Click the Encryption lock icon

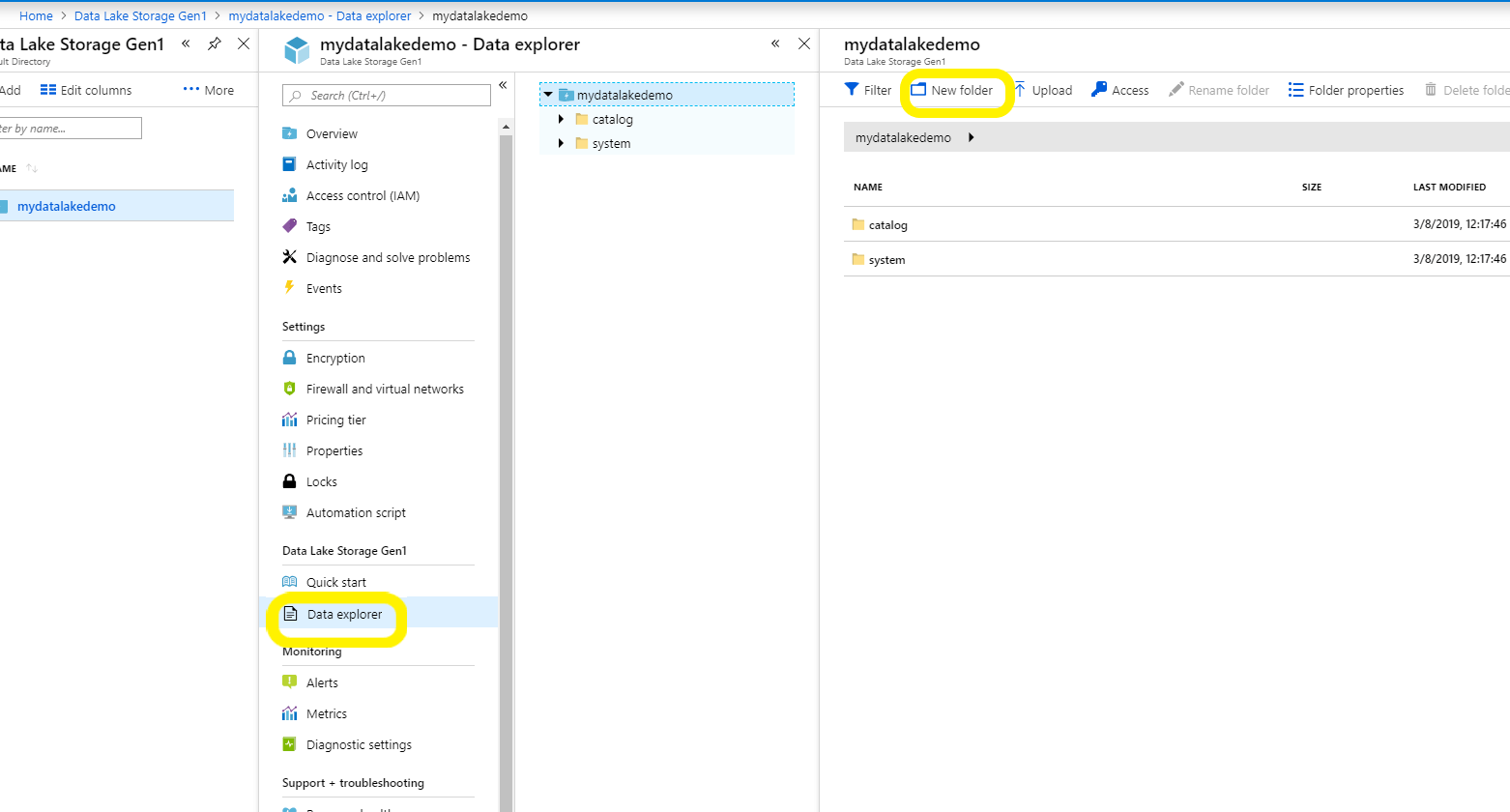(289, 358)
